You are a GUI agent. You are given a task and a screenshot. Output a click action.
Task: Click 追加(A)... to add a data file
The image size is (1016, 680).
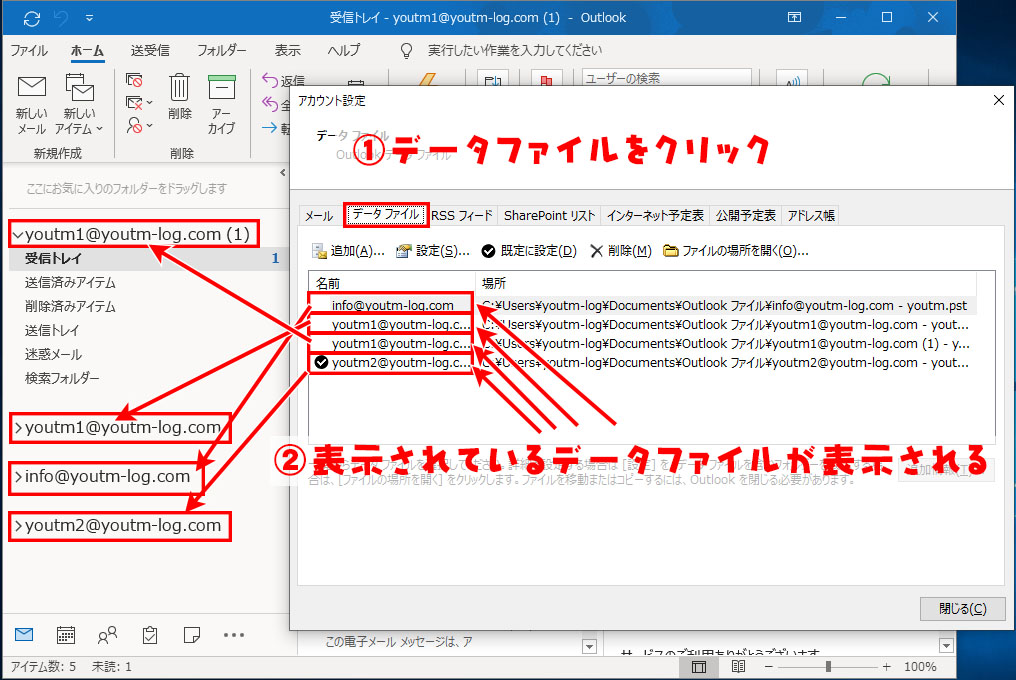(348, 251)
